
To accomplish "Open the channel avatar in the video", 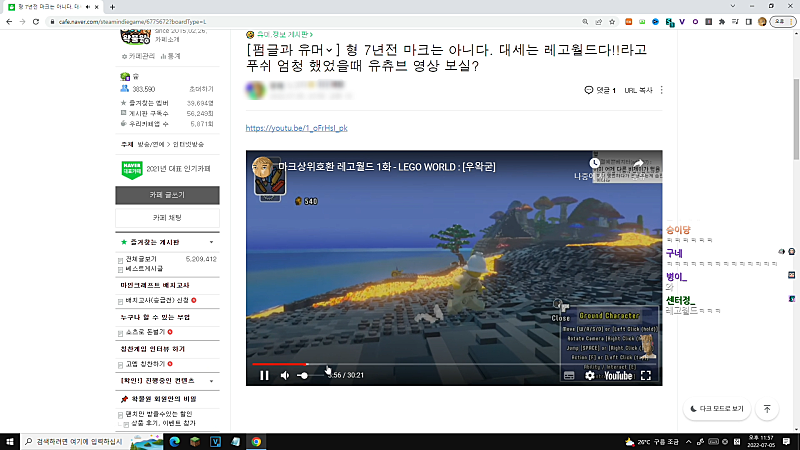I will (x=263, y=167).
